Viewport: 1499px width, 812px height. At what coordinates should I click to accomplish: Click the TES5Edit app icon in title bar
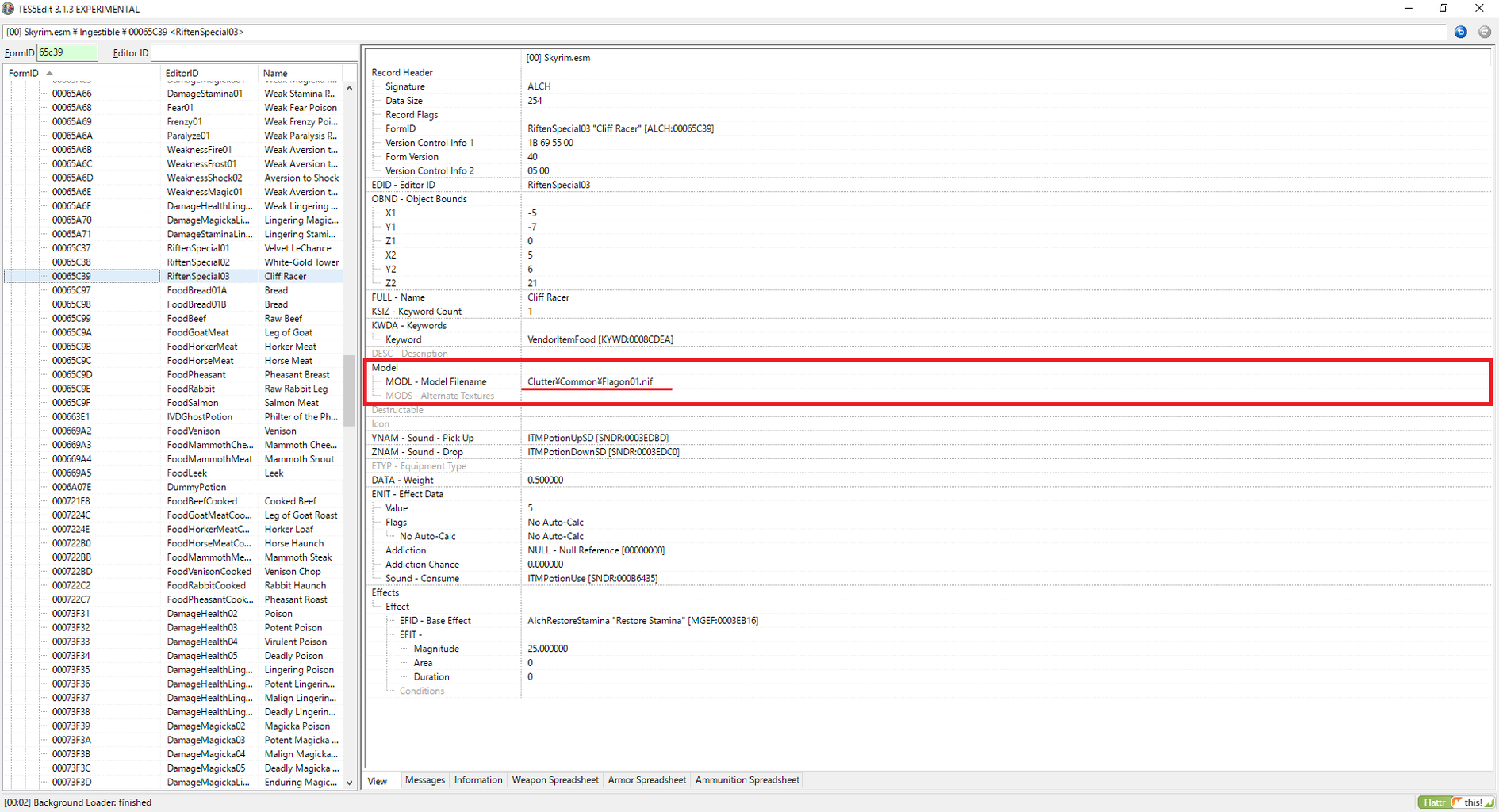click(x=8, y=9)
